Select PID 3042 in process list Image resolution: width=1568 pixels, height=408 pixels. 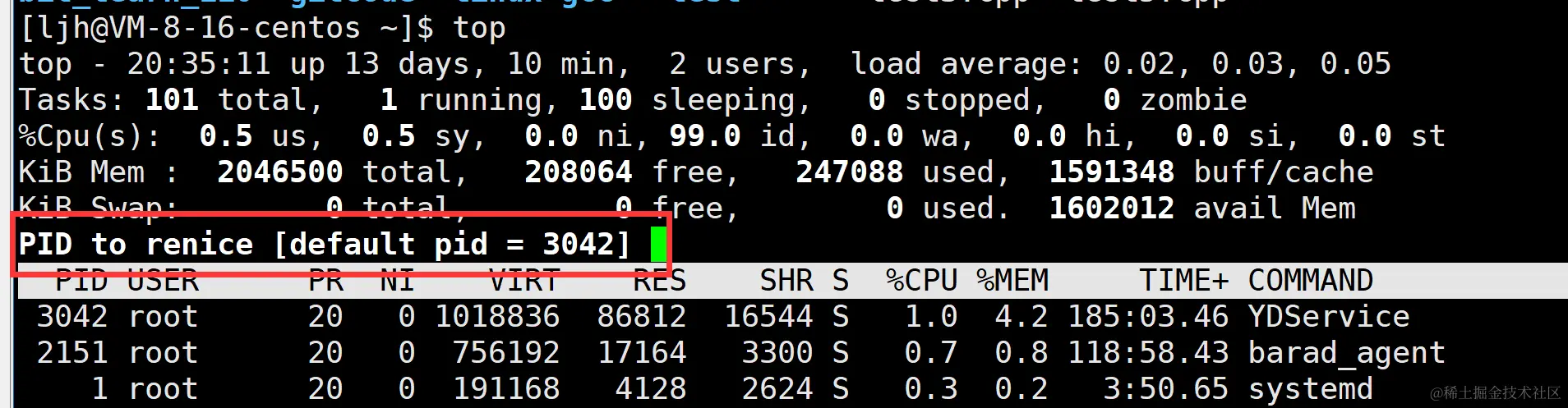click(72, 317)
